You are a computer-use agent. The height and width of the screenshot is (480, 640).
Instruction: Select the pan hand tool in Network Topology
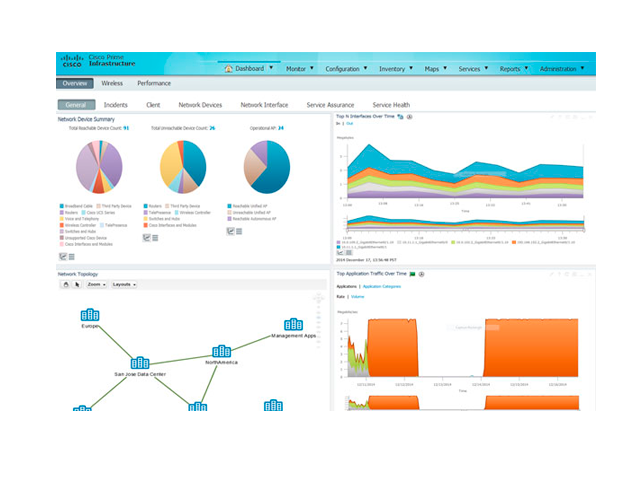tap(66, 284)
